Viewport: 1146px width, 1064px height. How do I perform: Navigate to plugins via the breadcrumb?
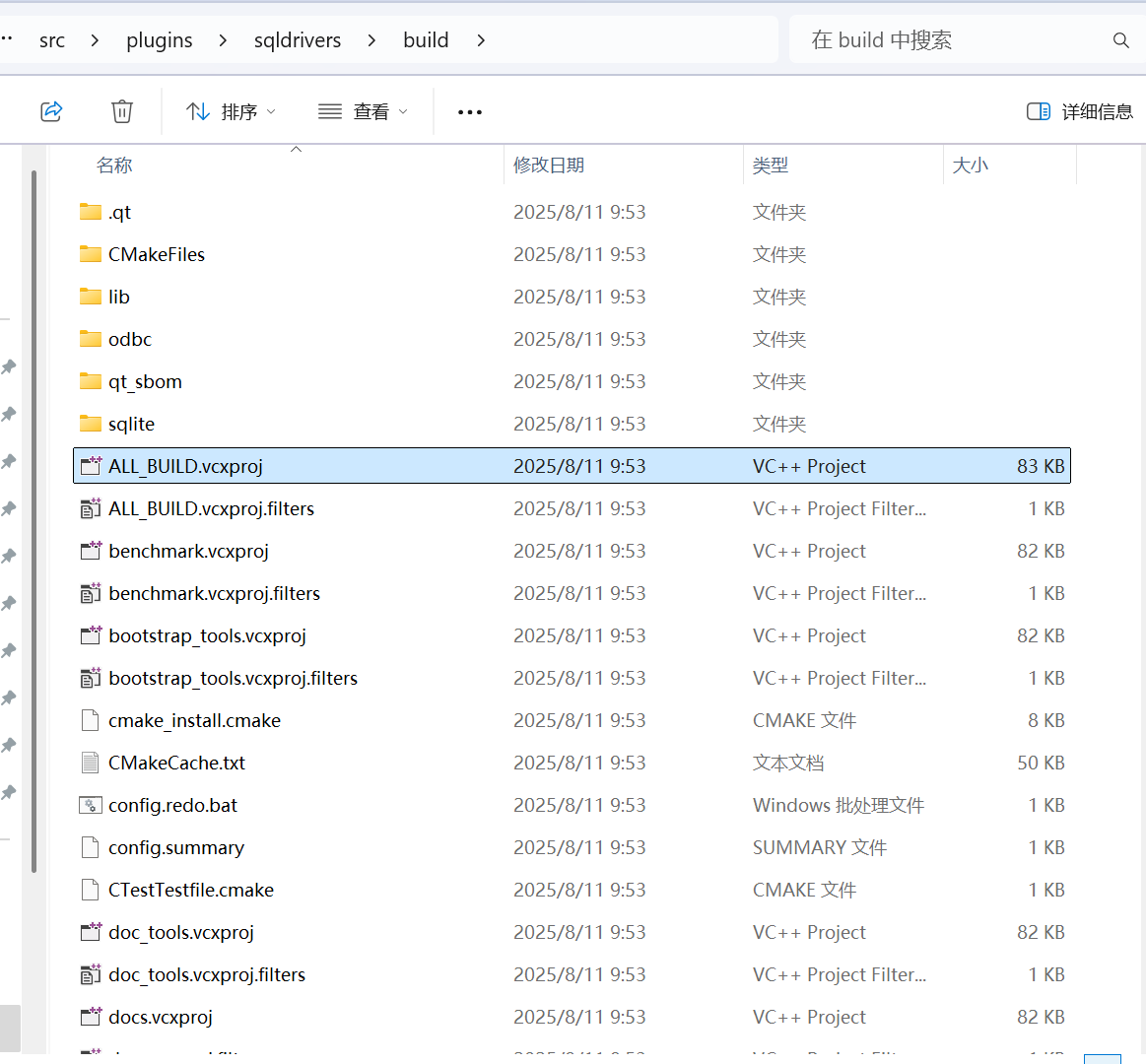tap(159, 40)
